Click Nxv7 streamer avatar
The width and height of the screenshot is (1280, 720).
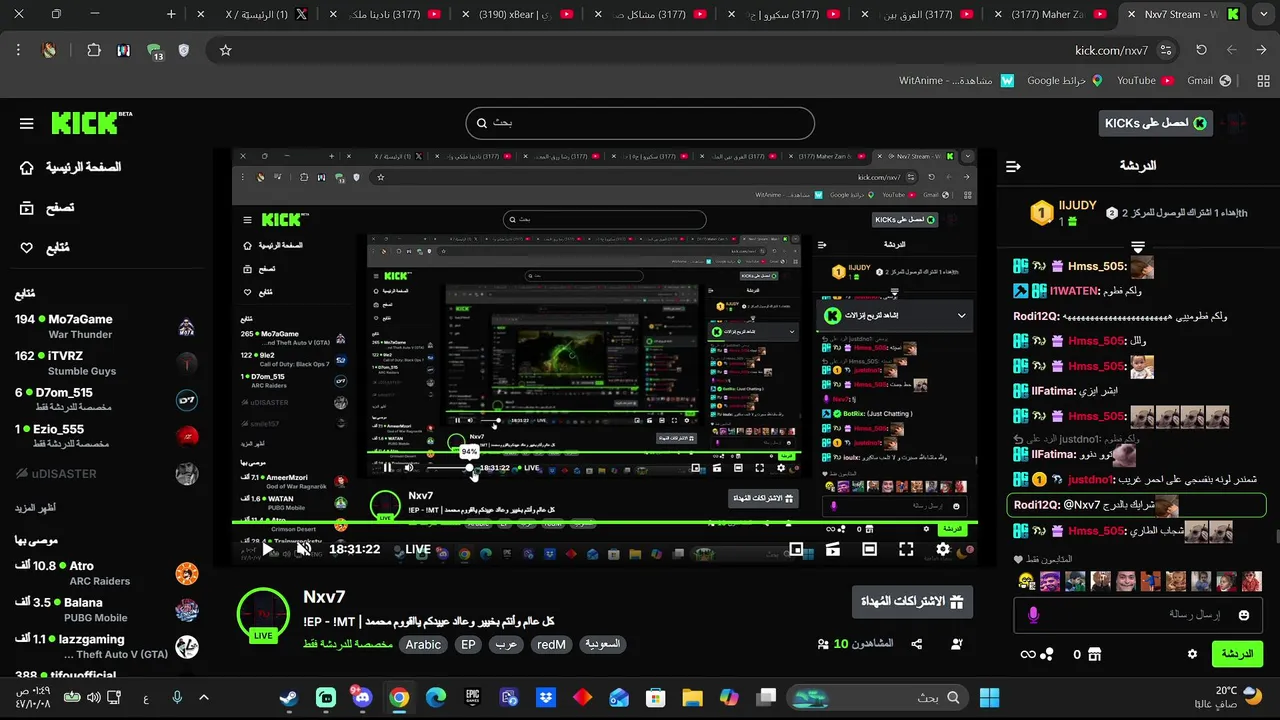coord(263,614)
